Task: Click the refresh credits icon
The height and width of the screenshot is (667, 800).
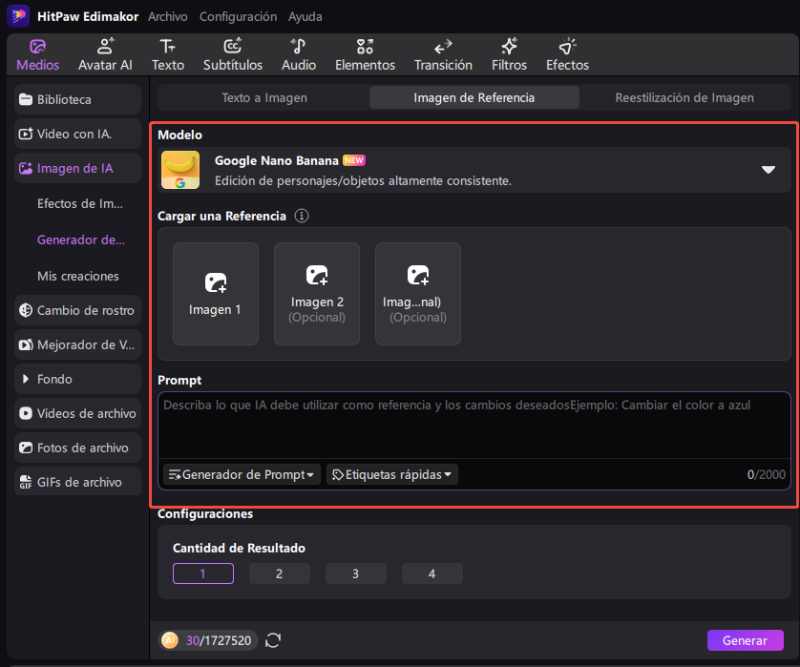Action: pyautogui.click(x=273, y=640)
